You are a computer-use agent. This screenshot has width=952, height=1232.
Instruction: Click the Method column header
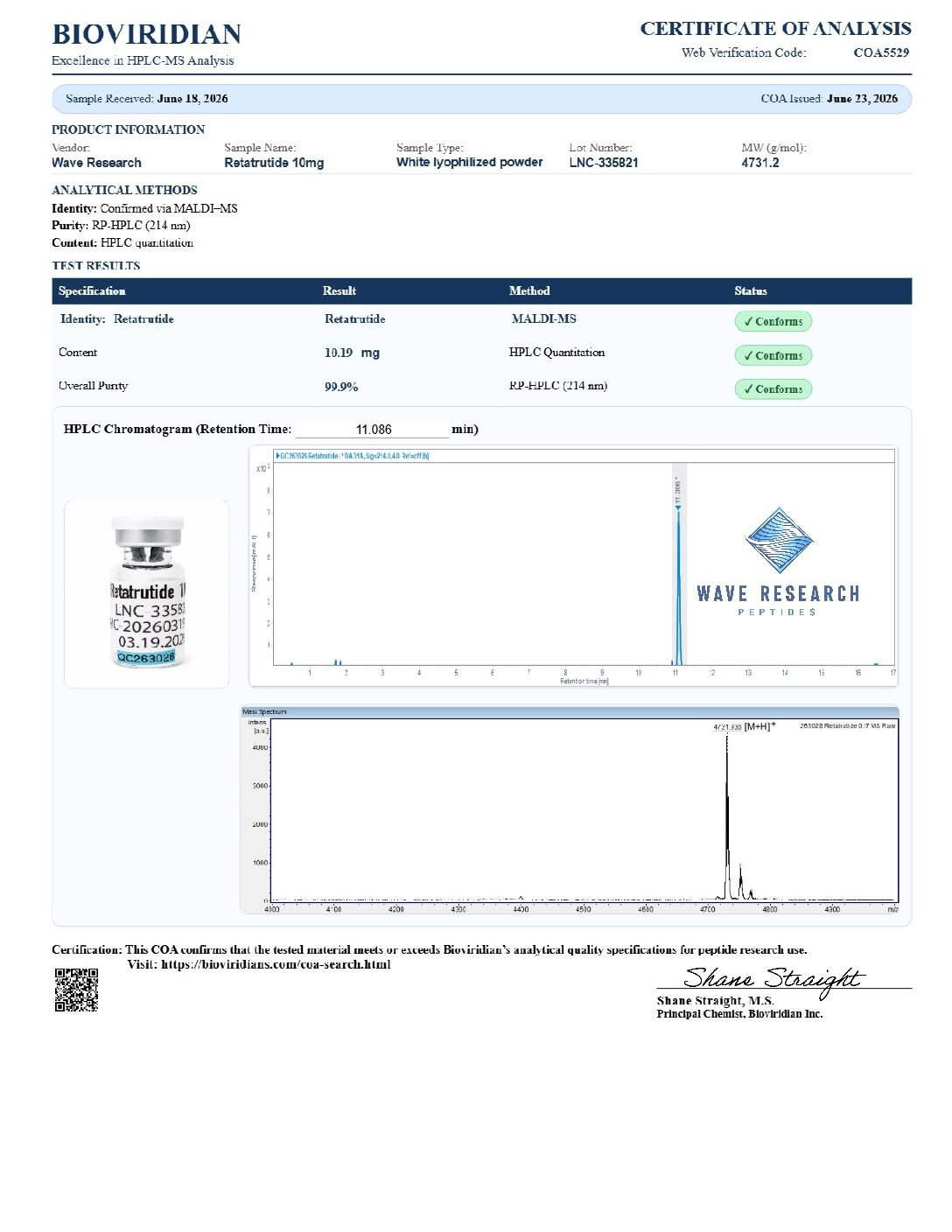[529, 290]
